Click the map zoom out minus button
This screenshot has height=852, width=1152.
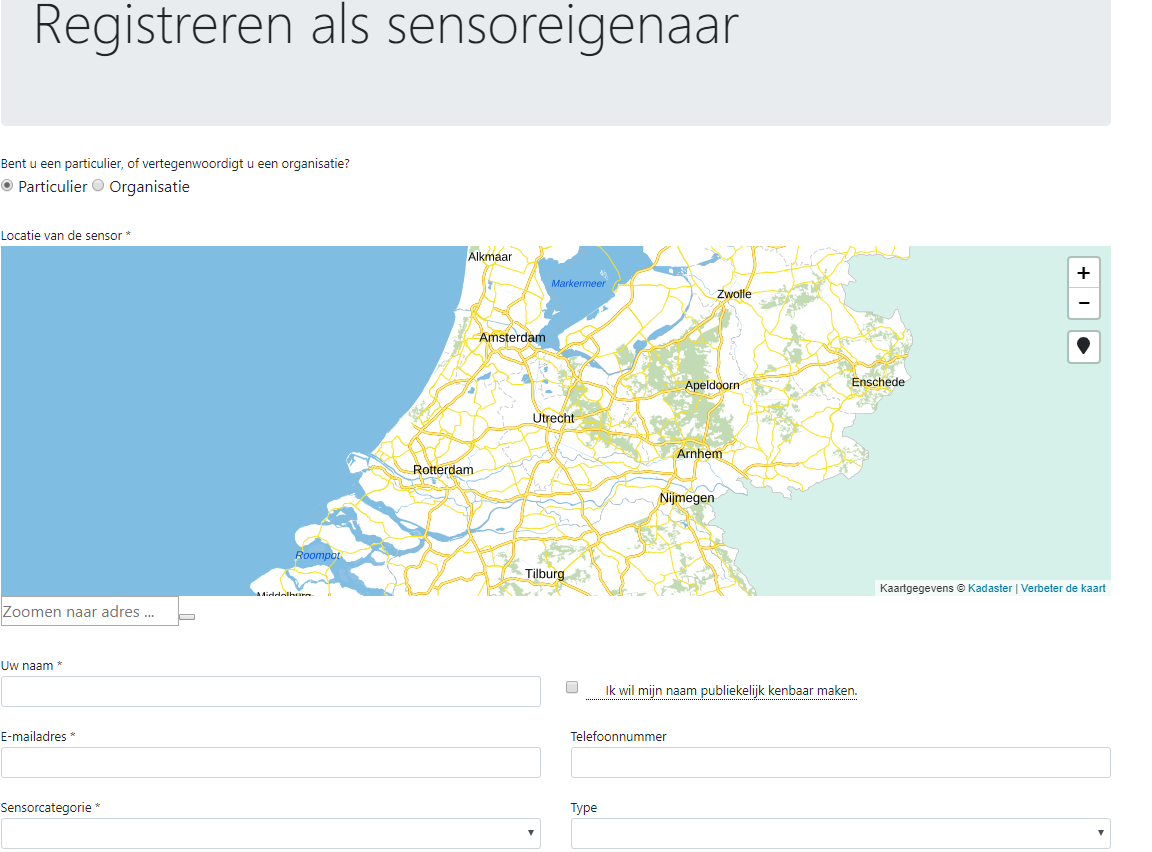pos(1083,303)
